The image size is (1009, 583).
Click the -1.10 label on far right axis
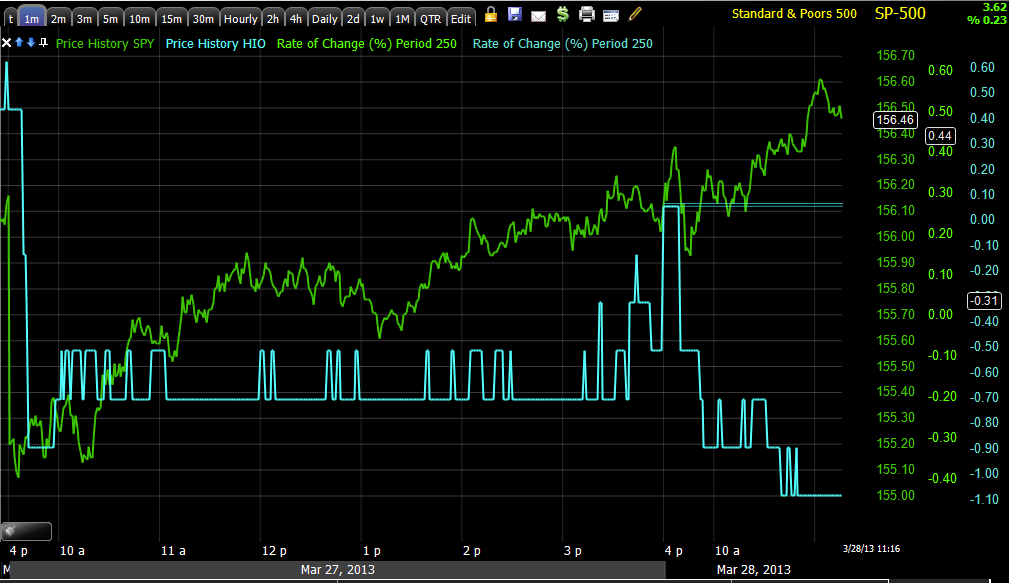click(984, 499)
